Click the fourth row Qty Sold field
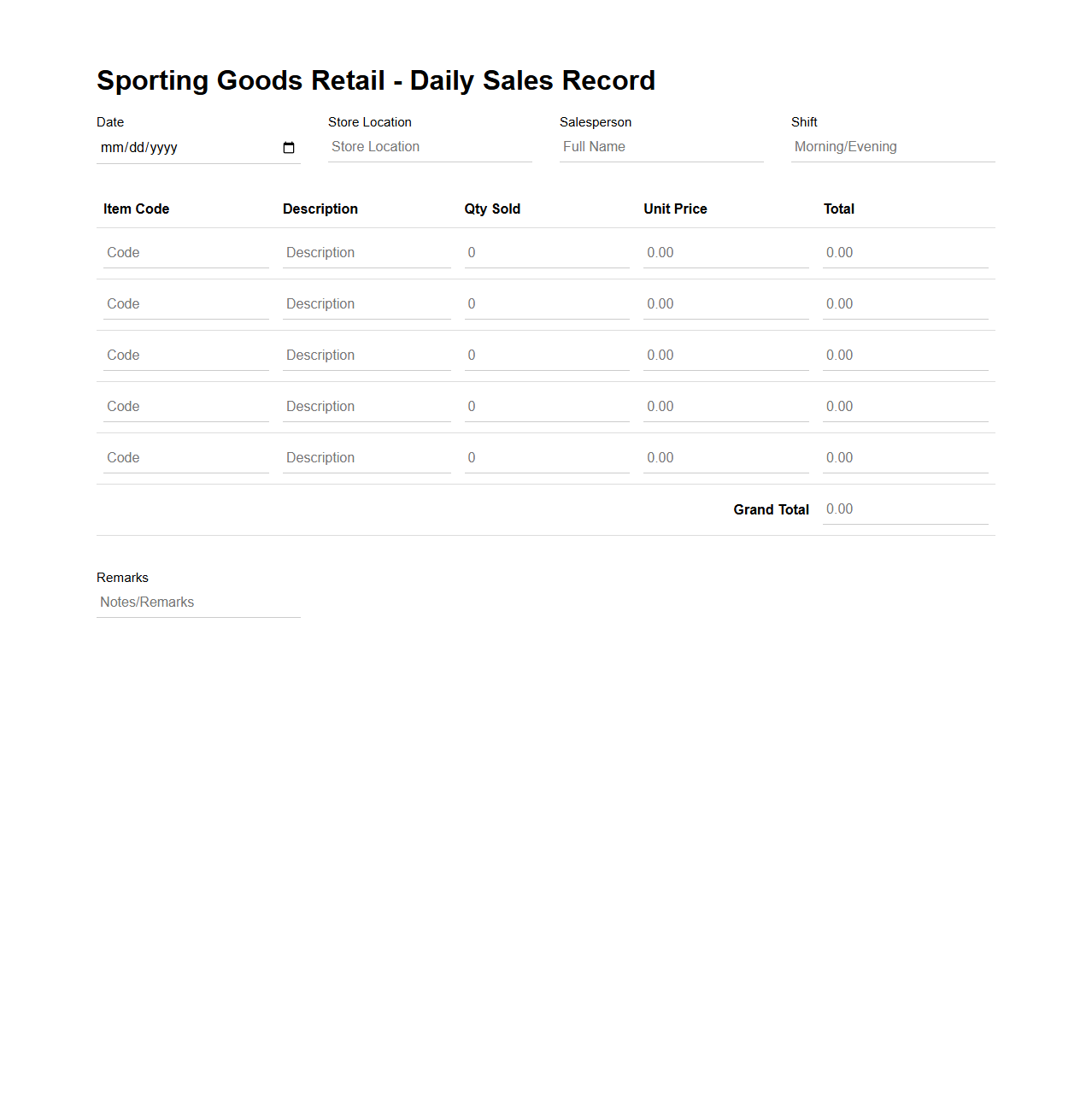The height and width of the screenshot is (1111, 1092). [545, 406]
